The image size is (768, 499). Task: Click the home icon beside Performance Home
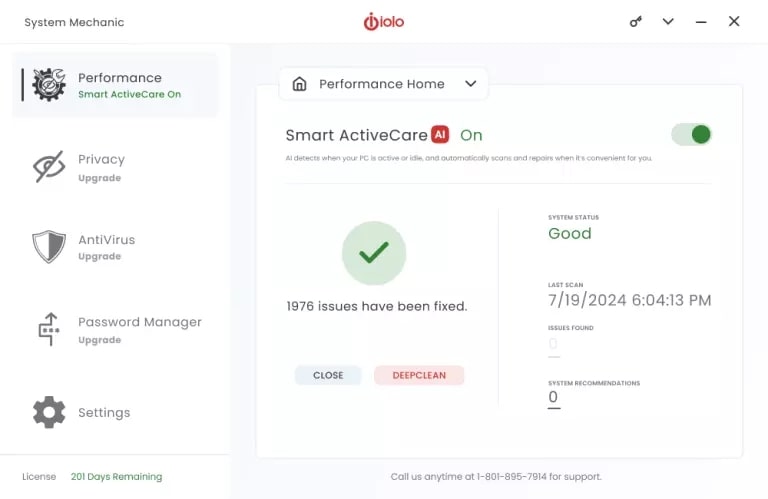coord(299,84)
